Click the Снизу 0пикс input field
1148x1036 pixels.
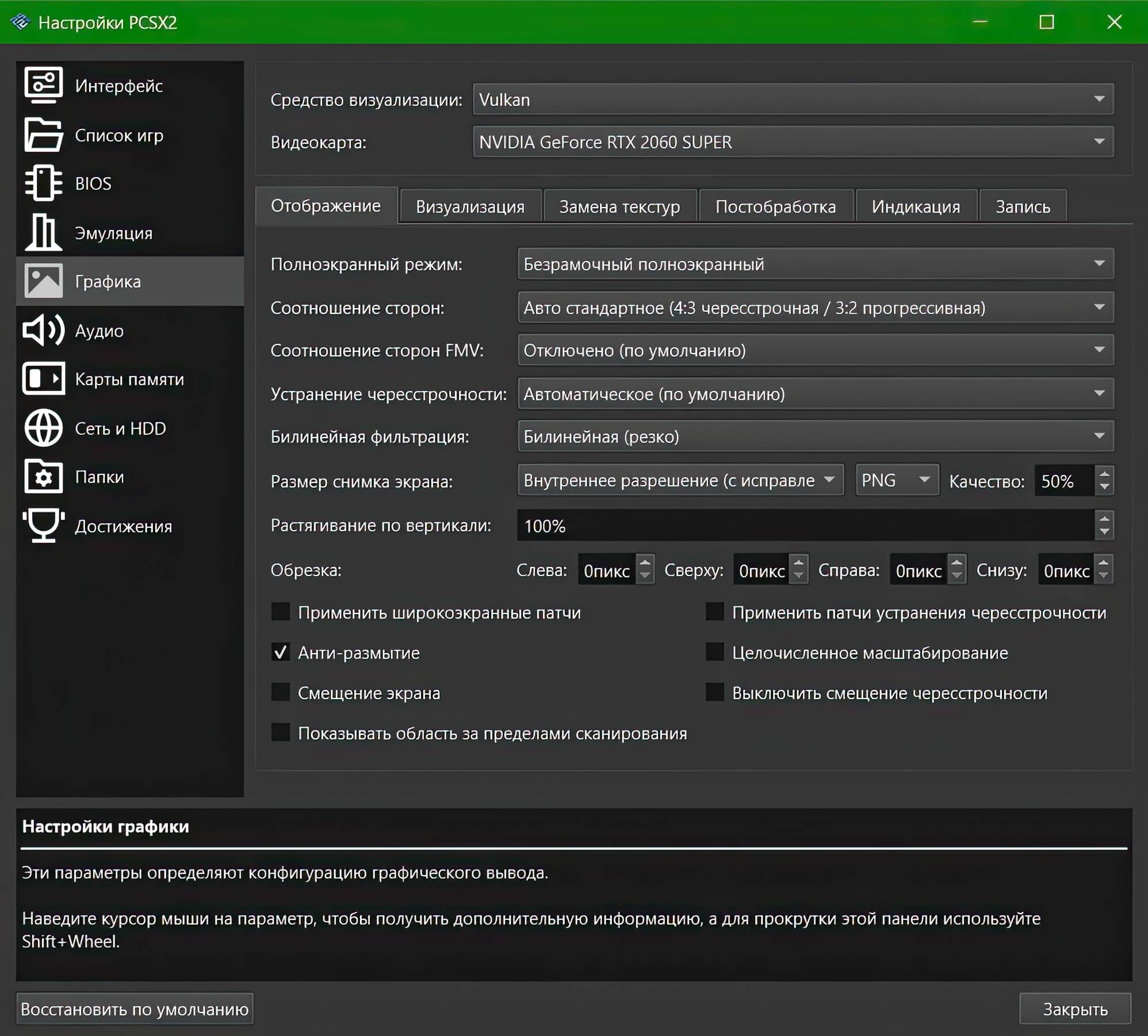click(1066, 570)
